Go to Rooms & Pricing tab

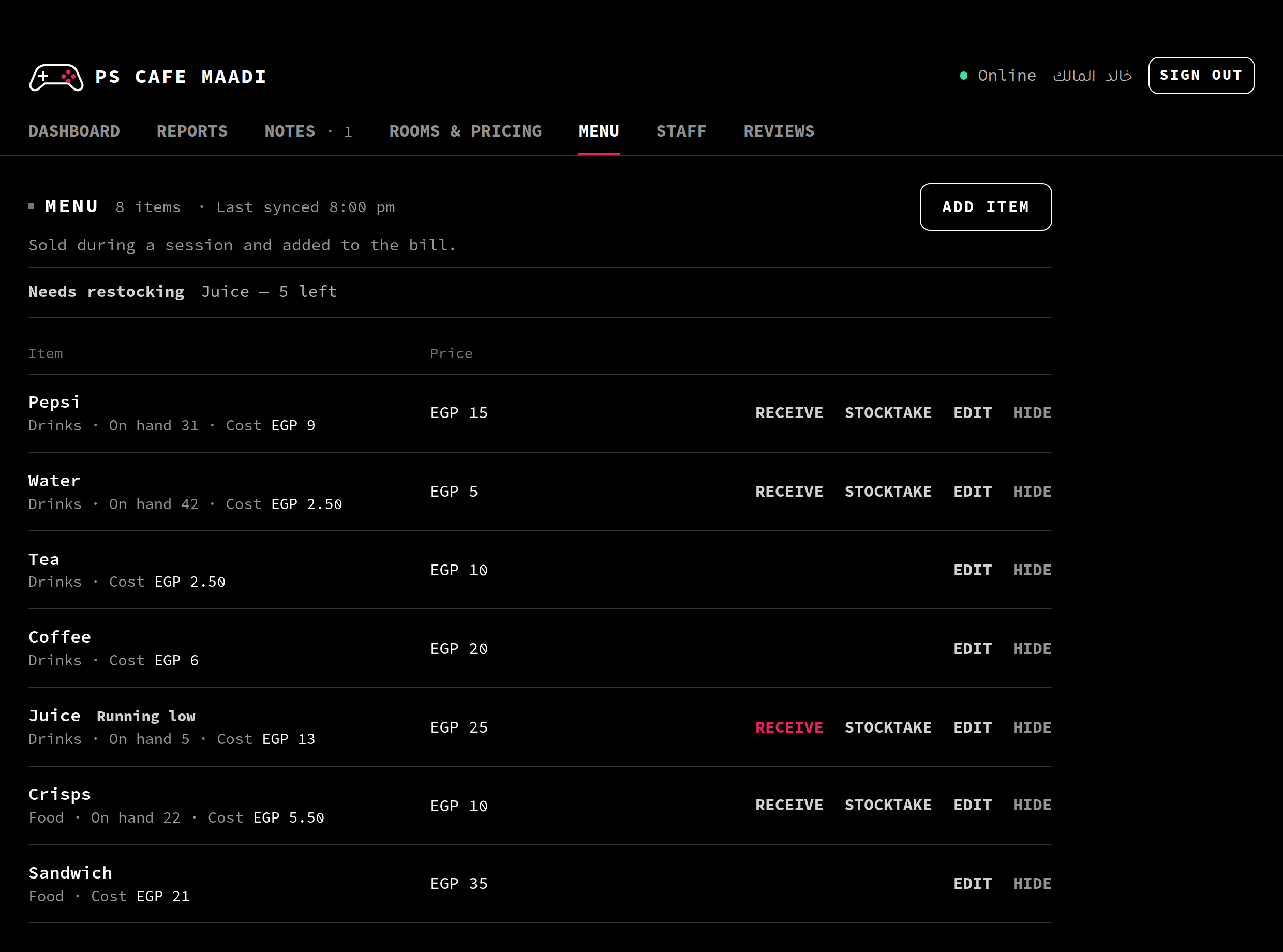pos(466,131)
